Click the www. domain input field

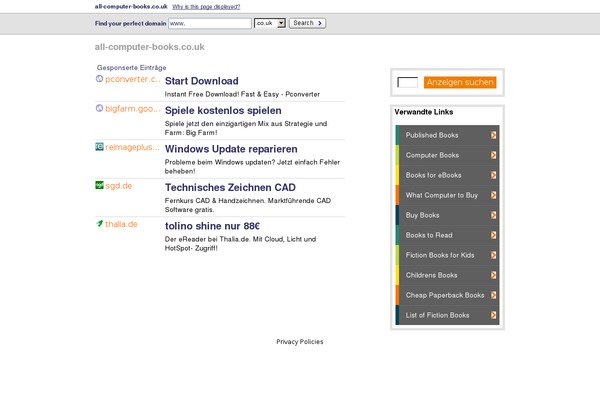coord(210,23)
